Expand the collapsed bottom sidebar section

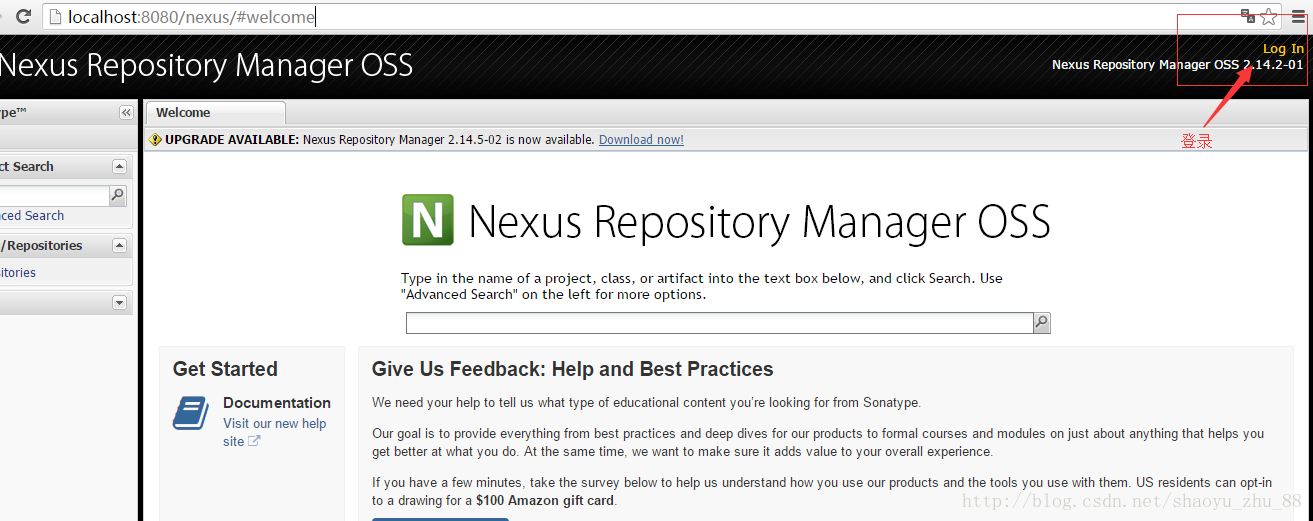(120, 303)
